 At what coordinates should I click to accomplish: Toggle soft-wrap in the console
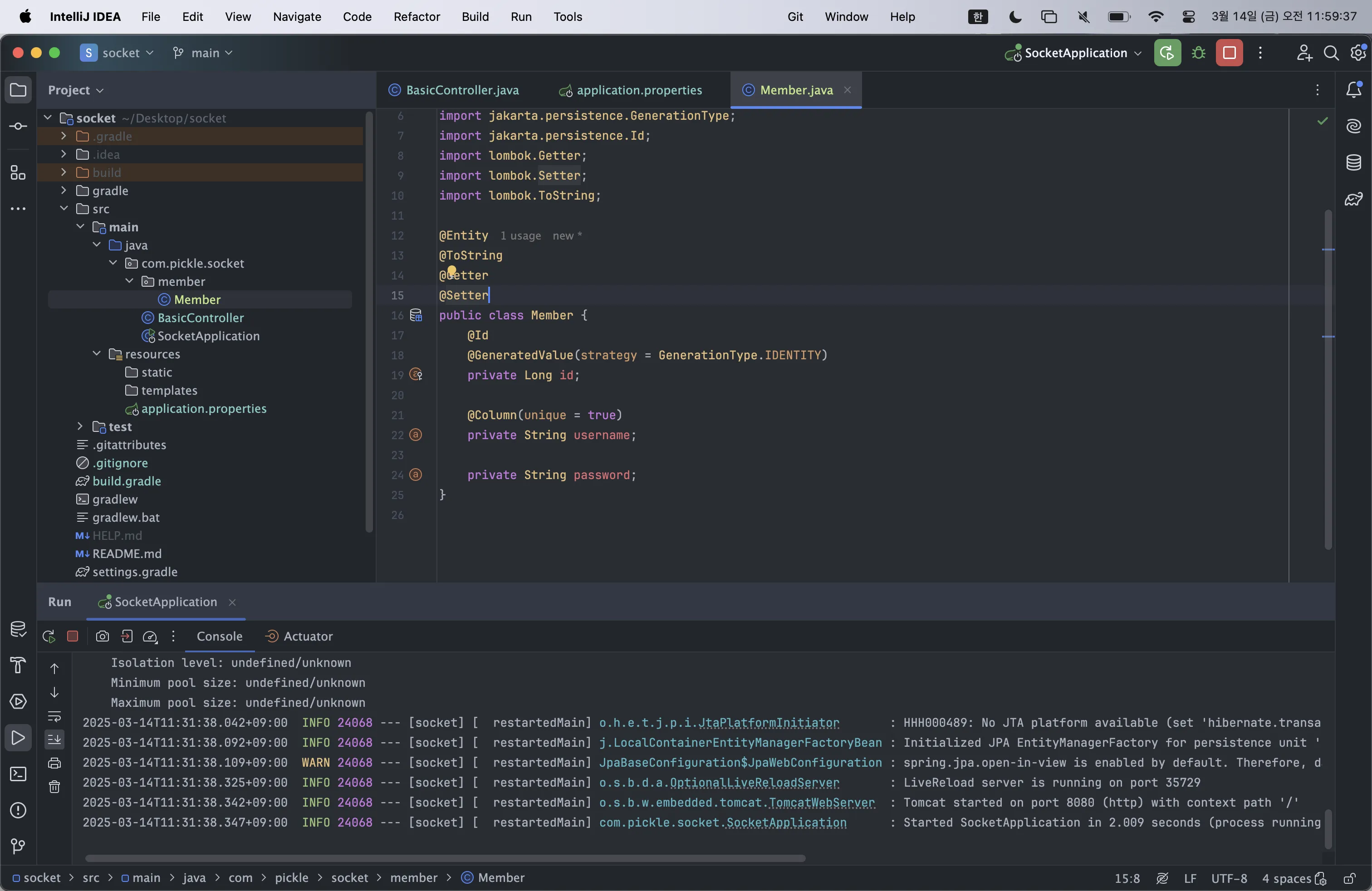(54, 716)
